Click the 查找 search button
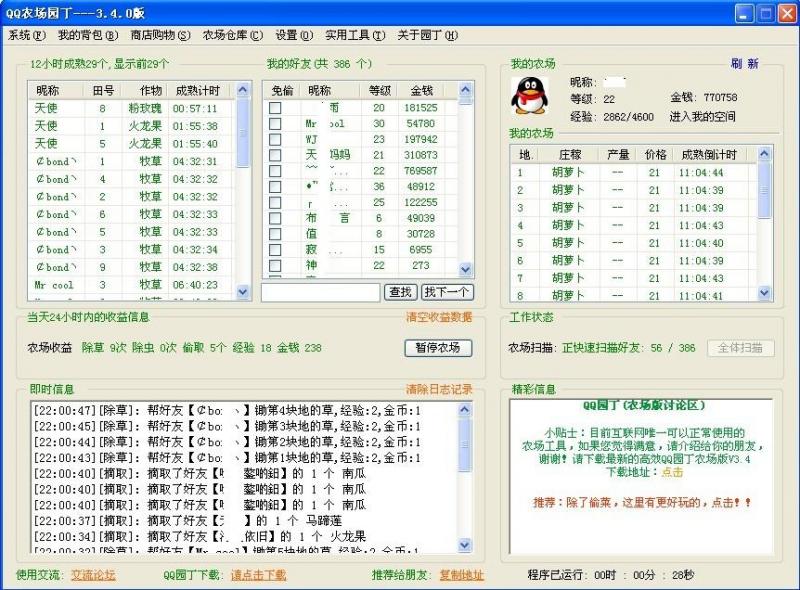The width and height of the screenshot is (800, 590). (401, 292)
